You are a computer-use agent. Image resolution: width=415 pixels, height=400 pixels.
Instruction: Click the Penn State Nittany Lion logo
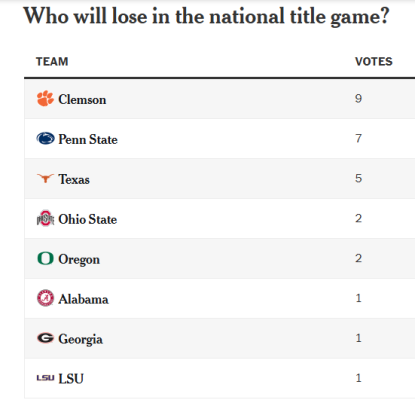point(45,139)
